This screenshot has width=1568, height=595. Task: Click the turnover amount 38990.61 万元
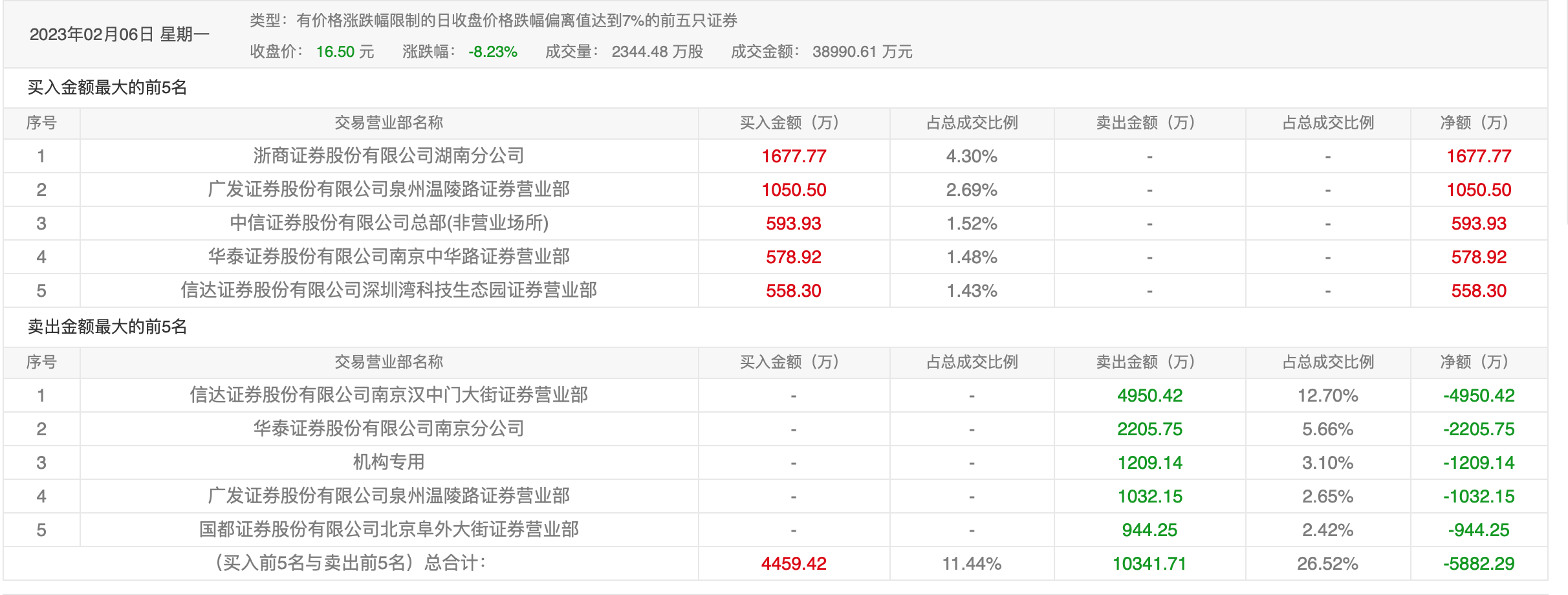862,52
